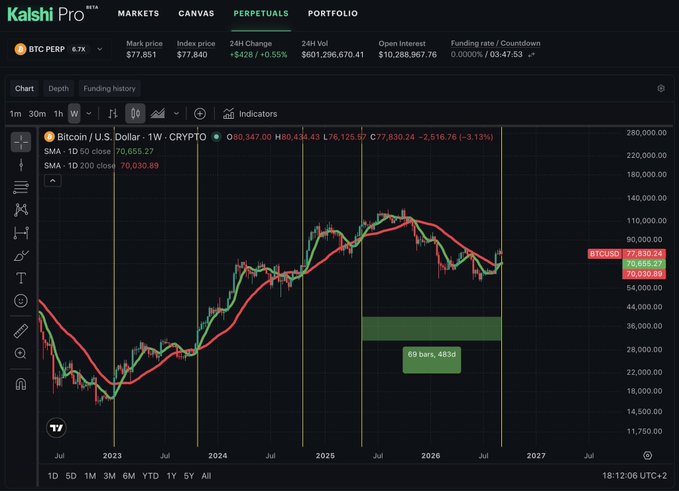Image resolution: width=679 pixels, height=491 pixels.
Task: Select the SMA 200 close indicator legend
Action: click(101, 166)
